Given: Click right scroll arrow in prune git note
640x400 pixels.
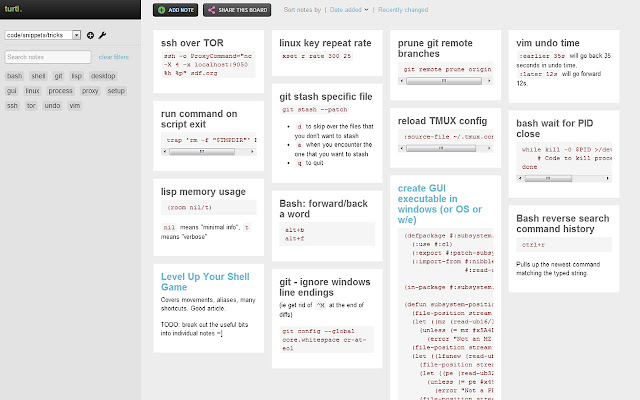Looking at the screenshot, I should coord(489,81).
